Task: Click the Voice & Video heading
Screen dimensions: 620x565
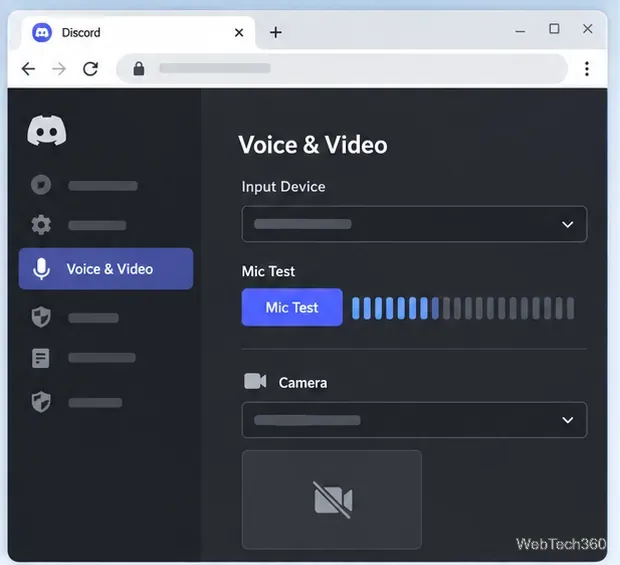Action: [x=313, y=145]
